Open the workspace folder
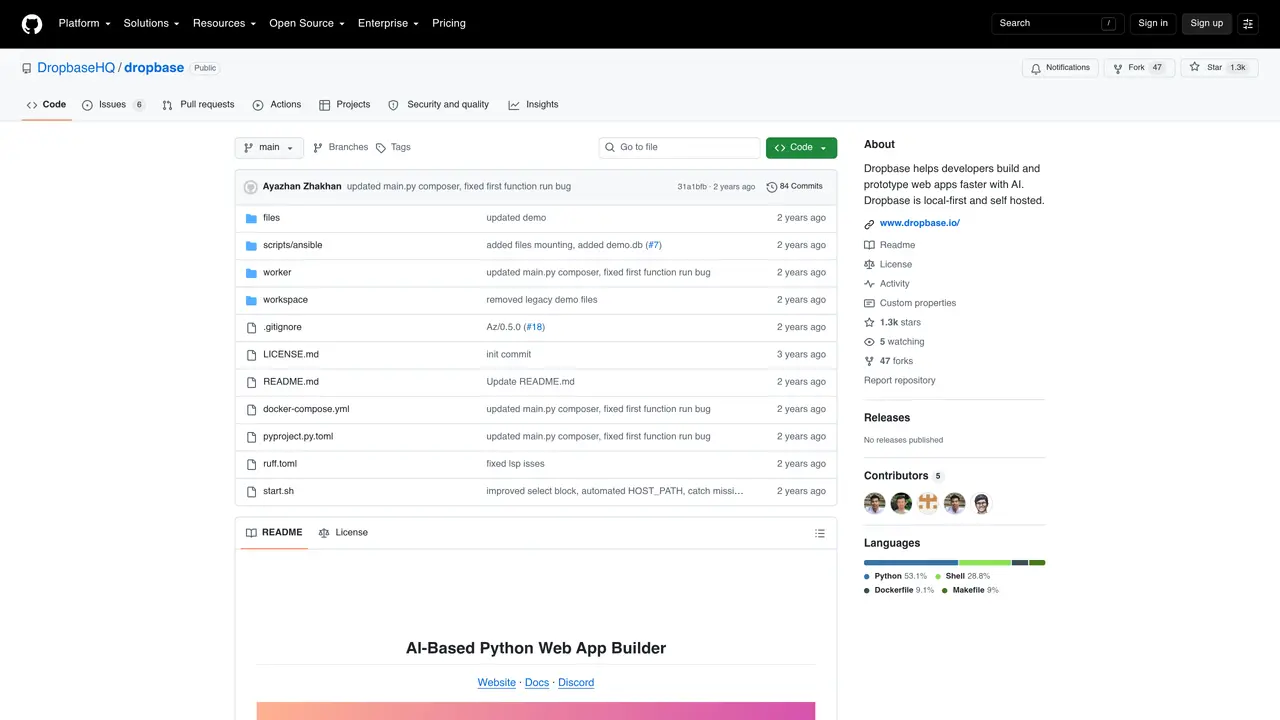The height and width of the screenshot is (720, 1280). click(x=285, y=300)
